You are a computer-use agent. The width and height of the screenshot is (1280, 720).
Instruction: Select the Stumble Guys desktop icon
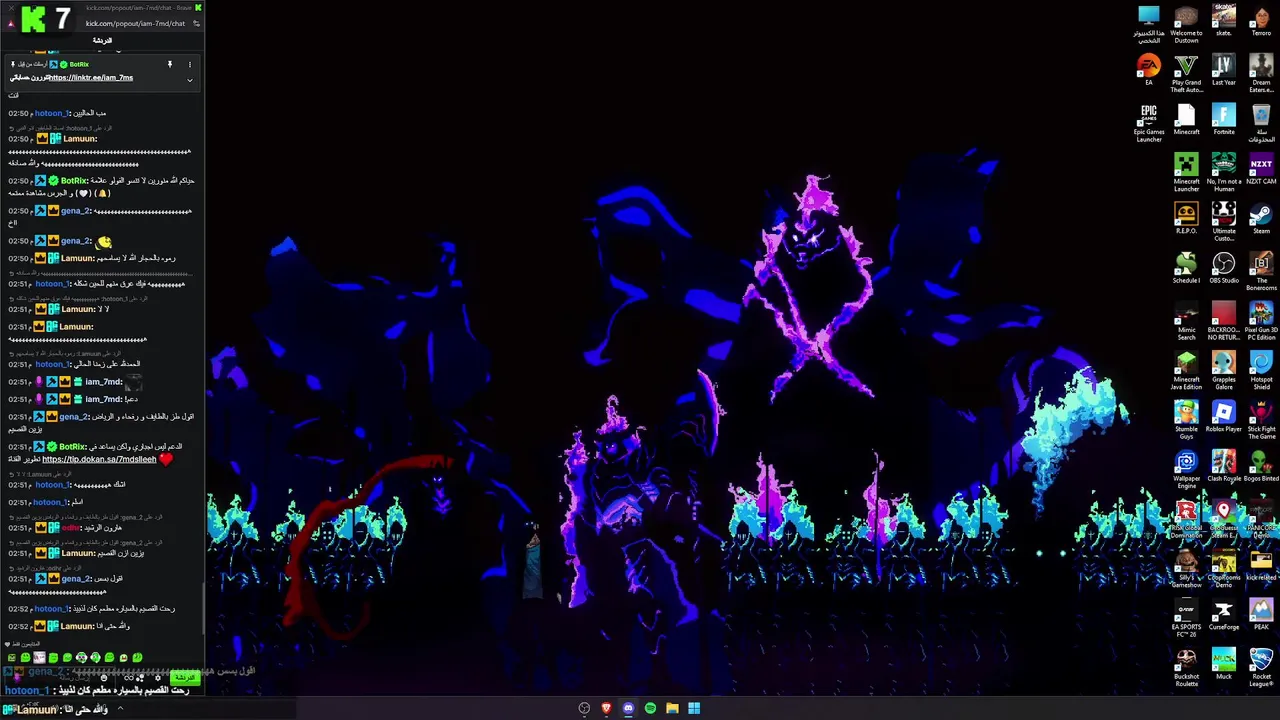(x=1186, y=420)
